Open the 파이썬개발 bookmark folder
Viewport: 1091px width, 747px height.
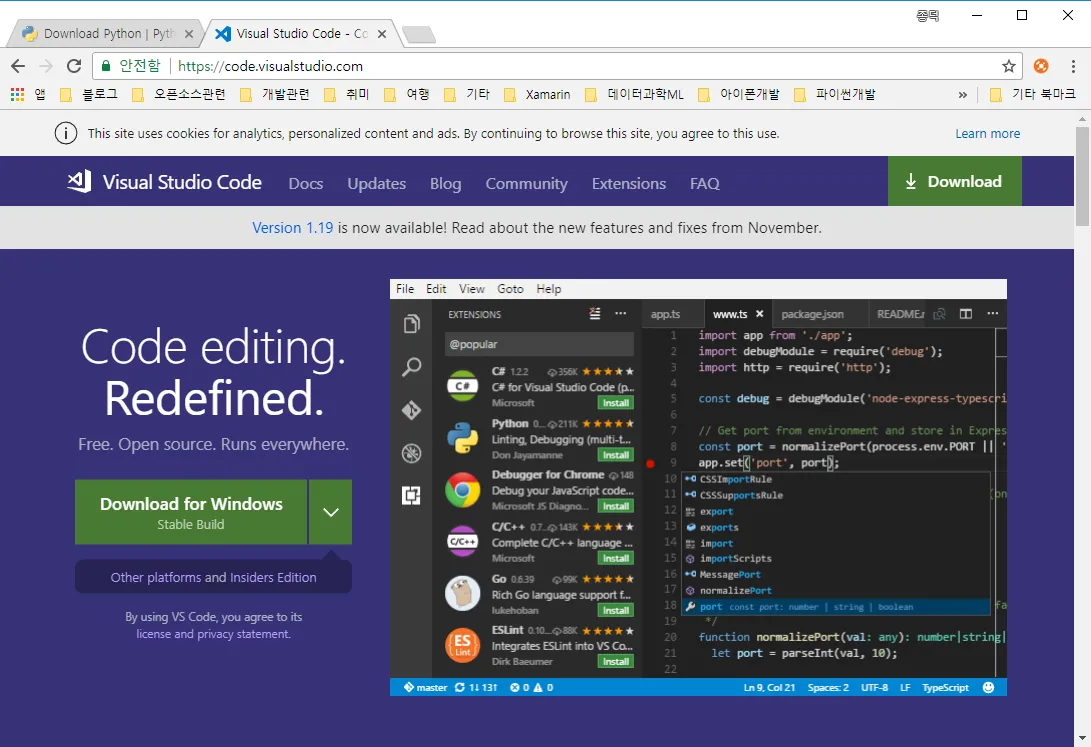835,95
